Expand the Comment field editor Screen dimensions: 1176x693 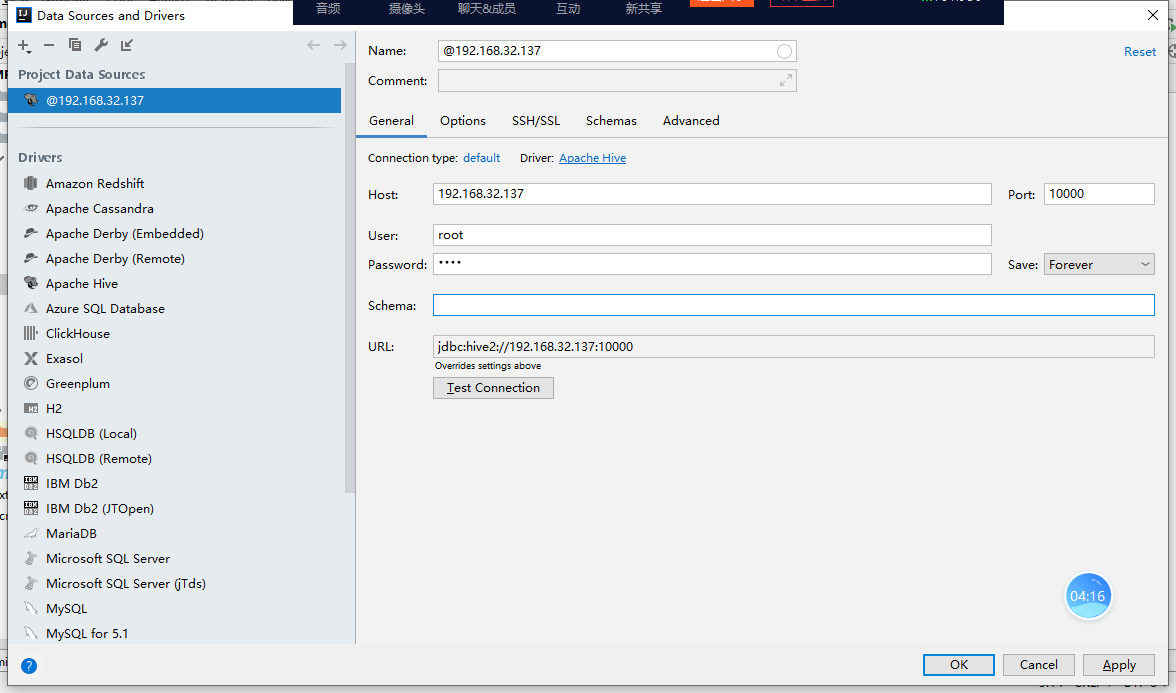pos(785,80)
